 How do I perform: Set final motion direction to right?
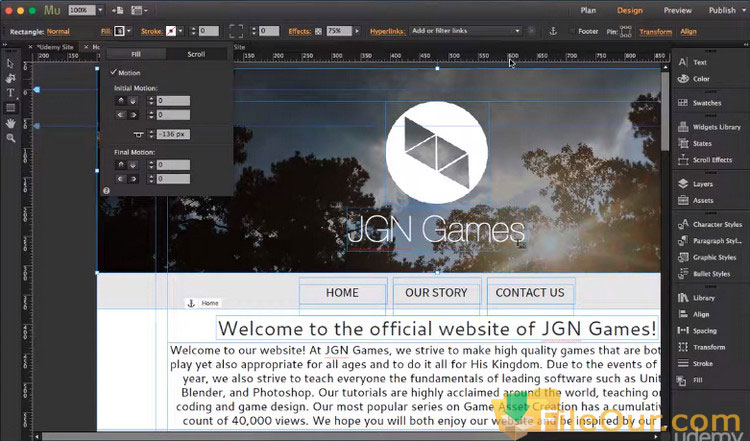[x=133, y=179]
